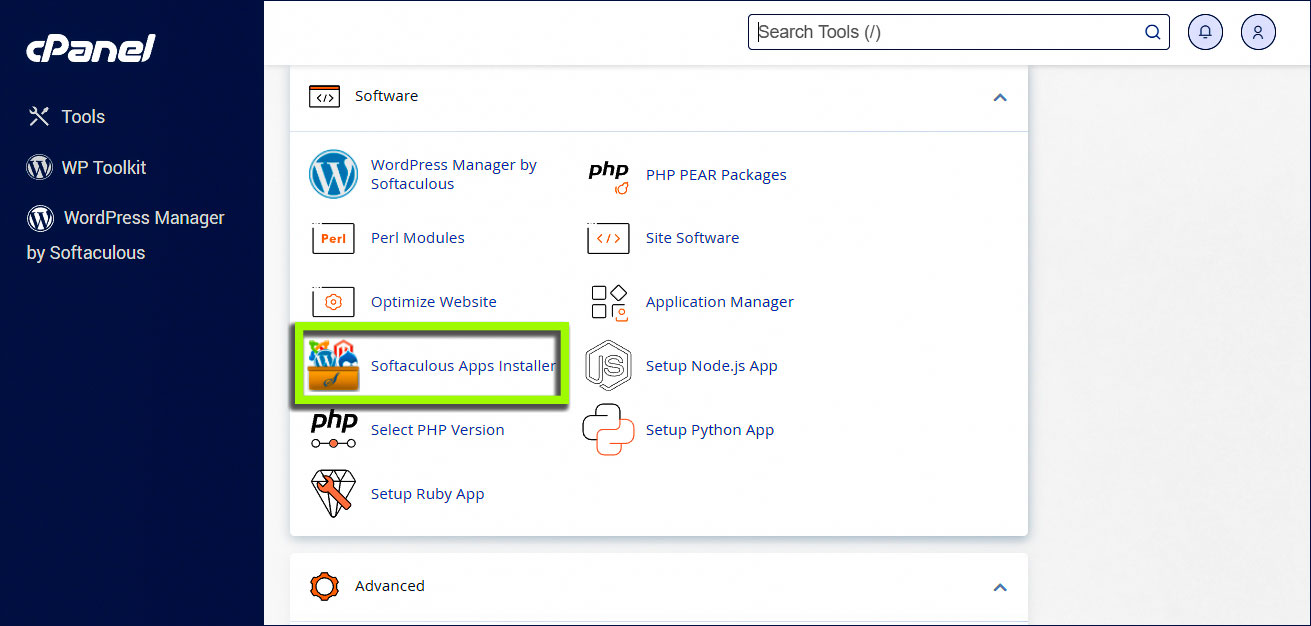Open the Setup Node.js App icon
The image size is (1311, 626).
point(608,365)
